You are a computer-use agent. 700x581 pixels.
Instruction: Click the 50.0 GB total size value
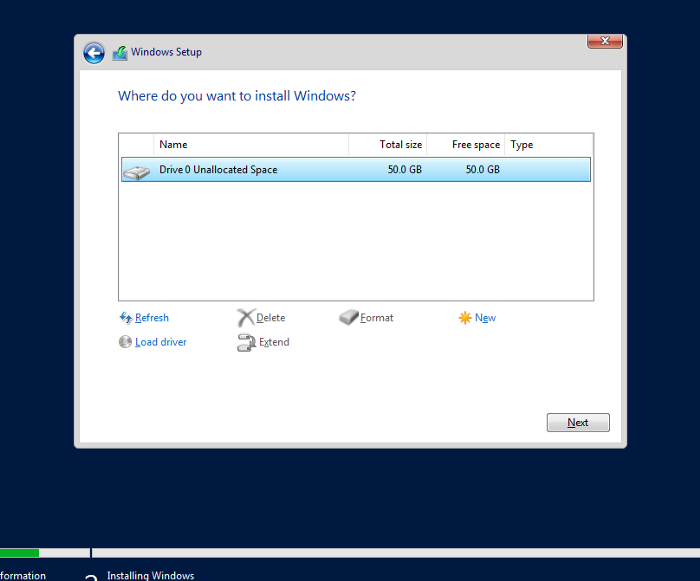click(x=404, y=169)
